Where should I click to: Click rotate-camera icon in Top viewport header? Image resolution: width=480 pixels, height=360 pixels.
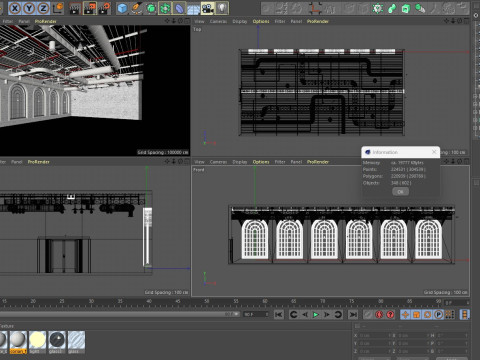coord(460,21)
